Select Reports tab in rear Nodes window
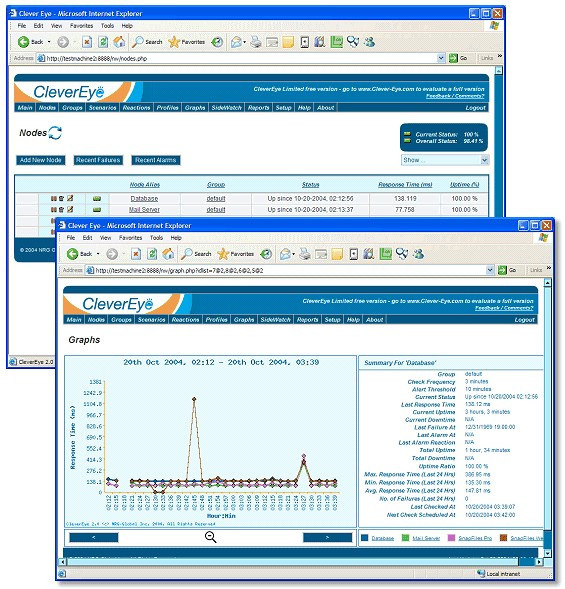The image size is (565, 589). click(x=258, y=108)
